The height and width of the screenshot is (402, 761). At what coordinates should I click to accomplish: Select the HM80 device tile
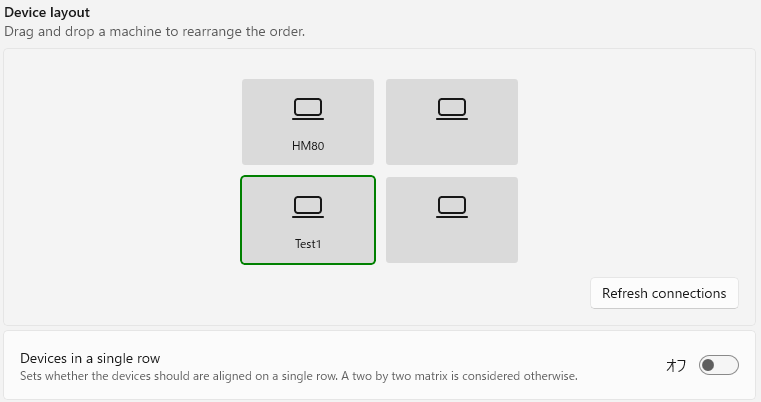(x=308, y=122)
